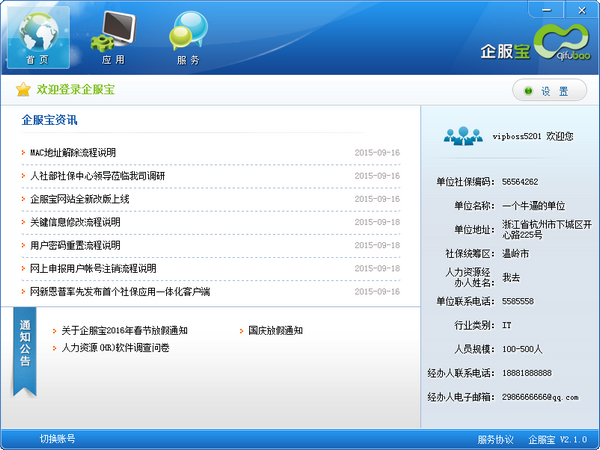Click 社保统筹区 value 温岭市

click(515, 254)
